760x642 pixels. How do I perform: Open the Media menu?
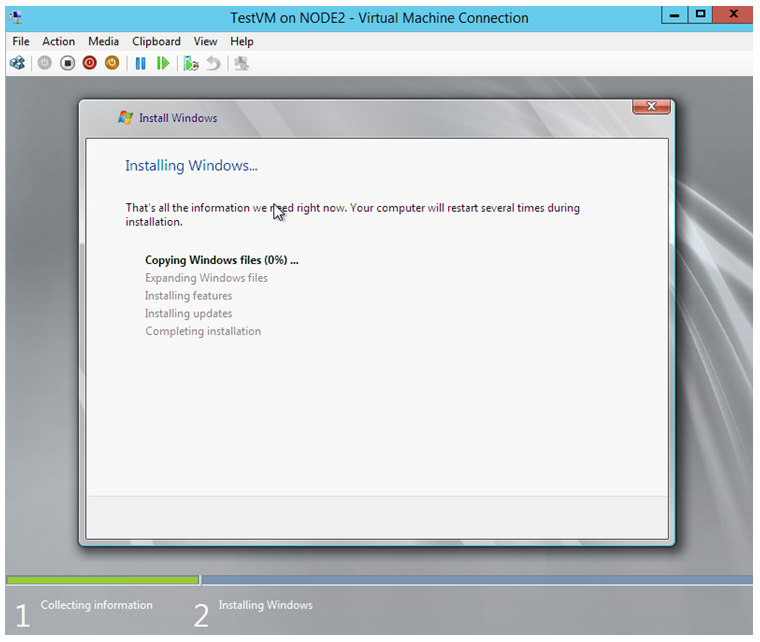click(x=103, y=42)
